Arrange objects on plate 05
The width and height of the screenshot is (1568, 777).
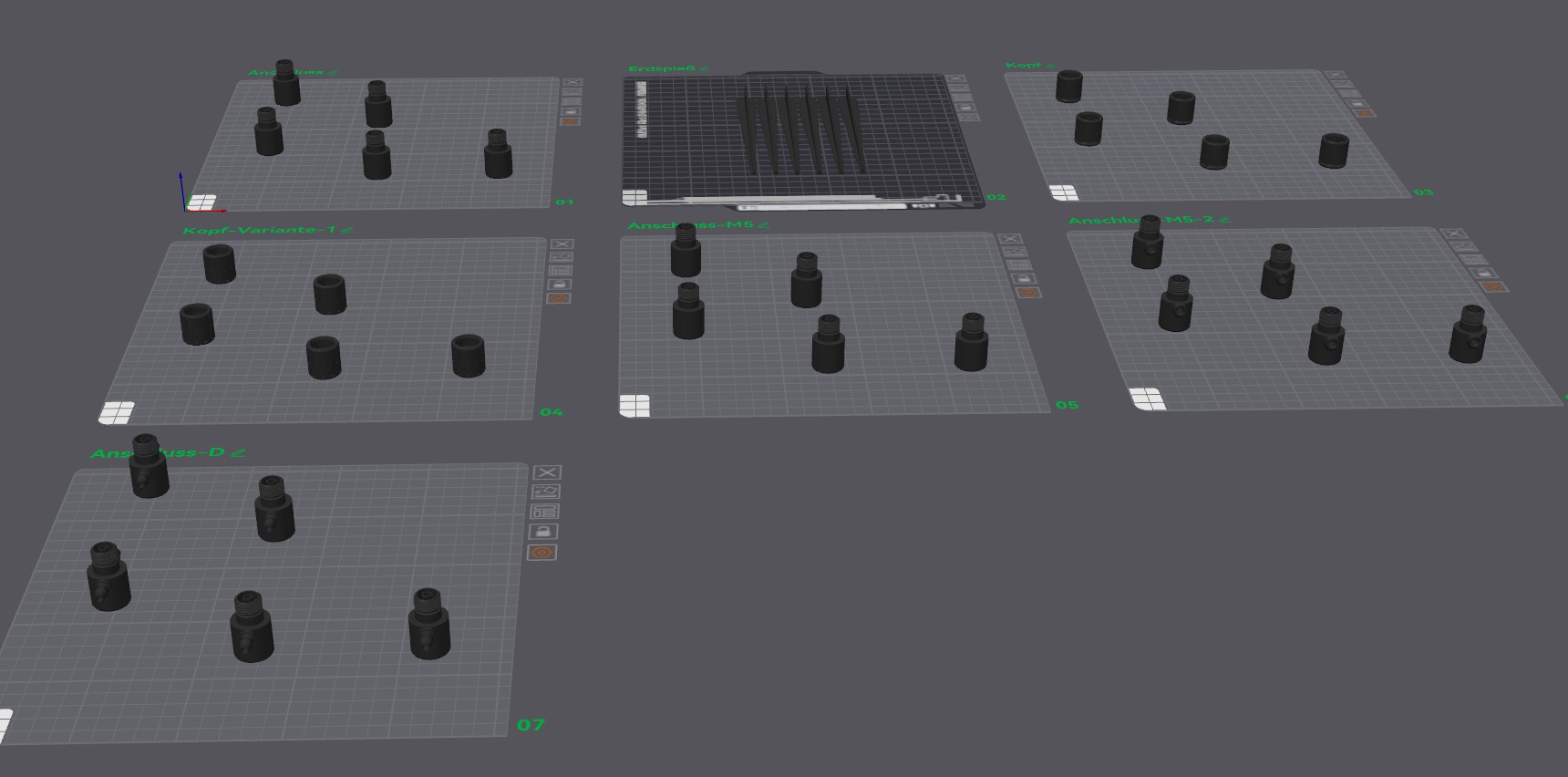click(x=1018, y=264)
